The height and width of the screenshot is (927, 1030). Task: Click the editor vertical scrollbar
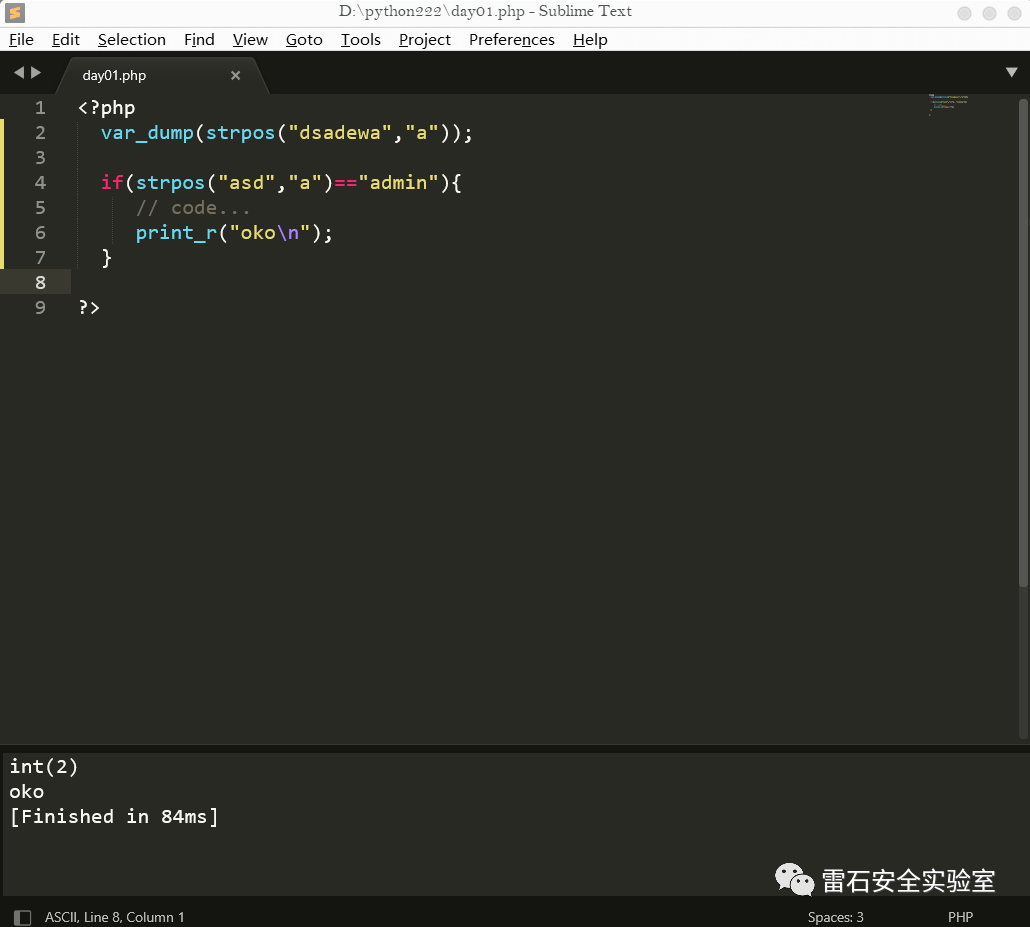1022,340
